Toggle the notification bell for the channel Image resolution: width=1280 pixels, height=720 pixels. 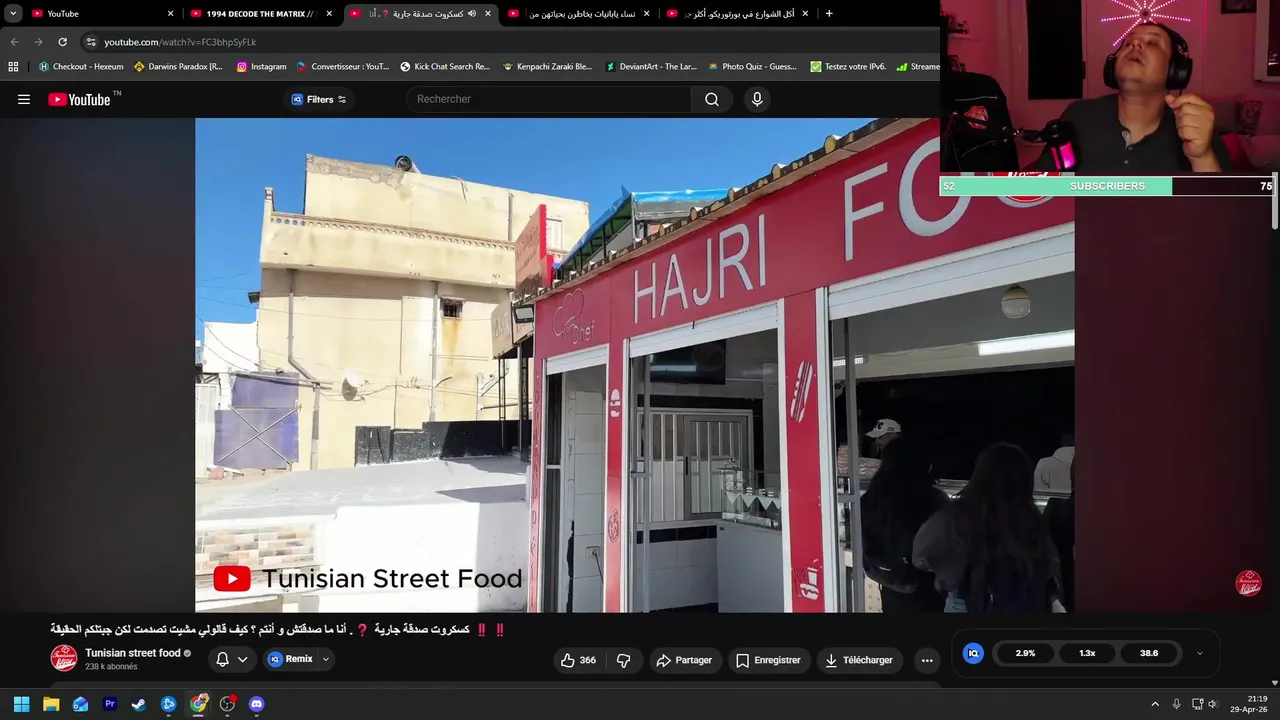(222, 660)
